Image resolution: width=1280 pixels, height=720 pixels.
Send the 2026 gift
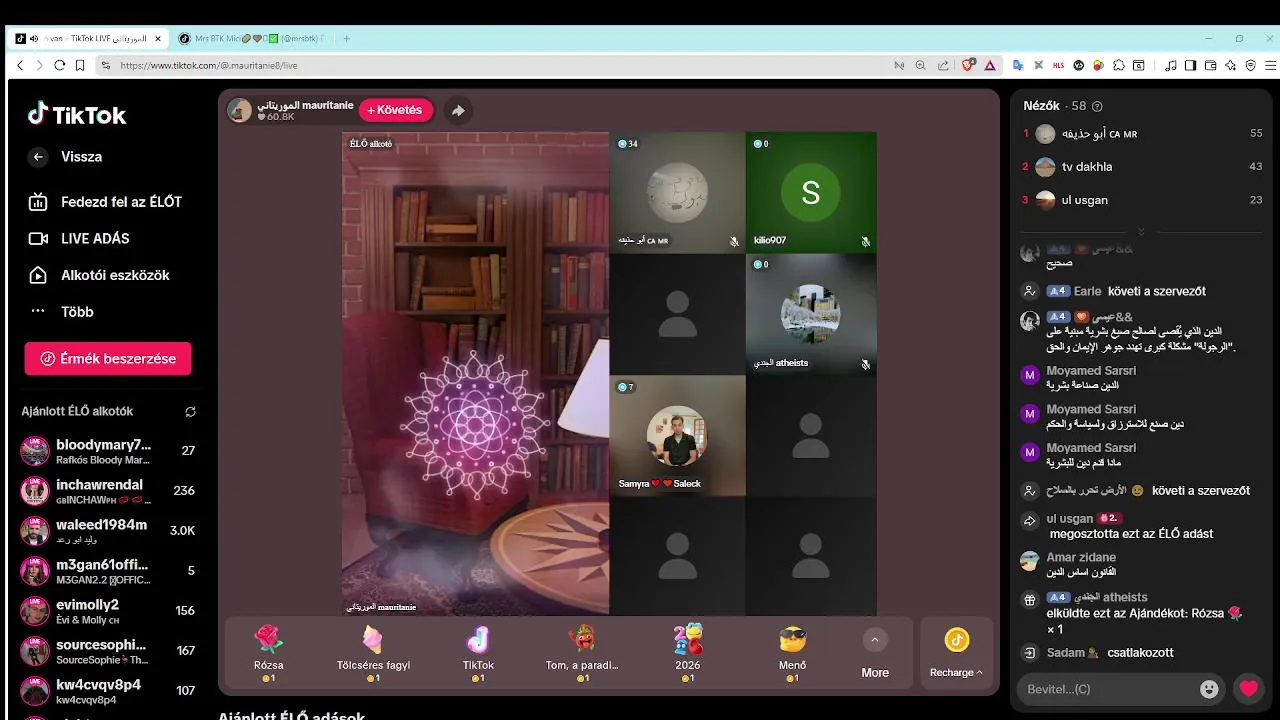(688, 653)
